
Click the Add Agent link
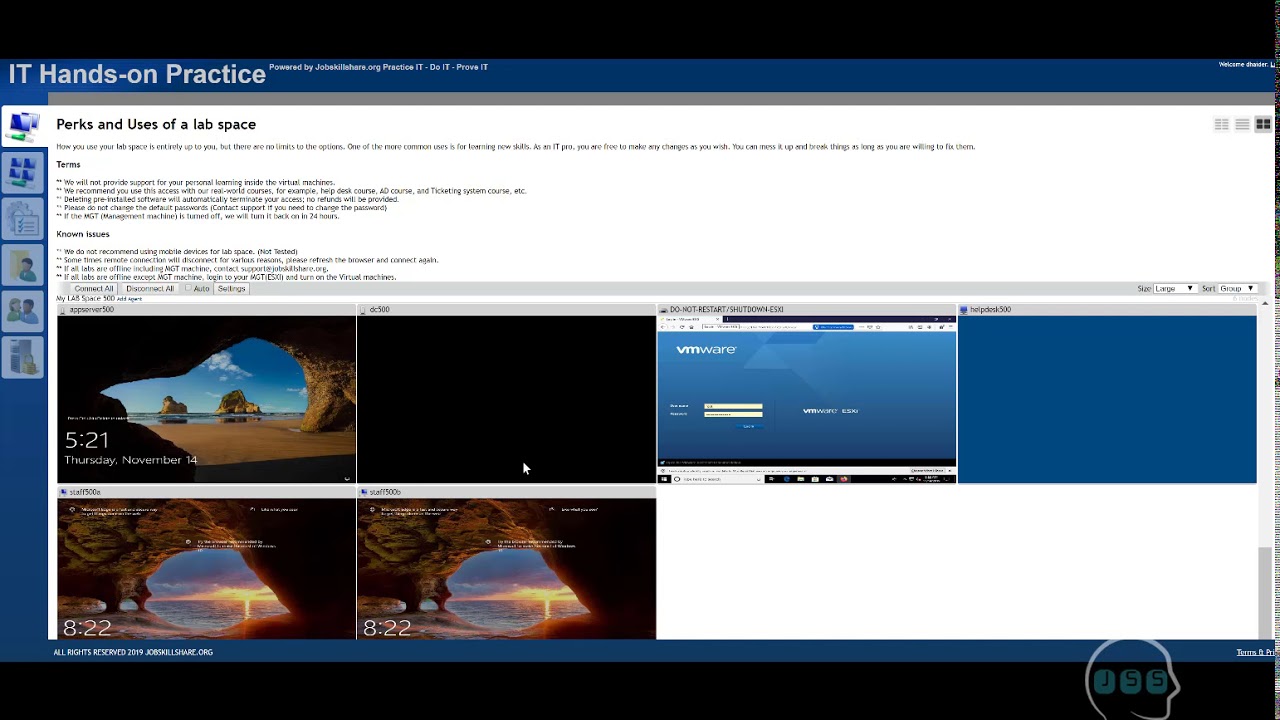tap(129, 299)
